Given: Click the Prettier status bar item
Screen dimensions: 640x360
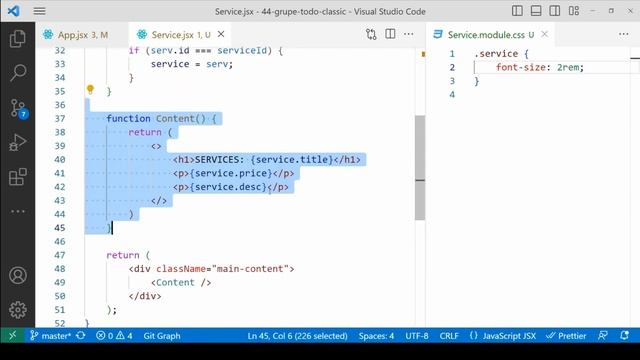Looking at the screenshot, I should (566, 336).
